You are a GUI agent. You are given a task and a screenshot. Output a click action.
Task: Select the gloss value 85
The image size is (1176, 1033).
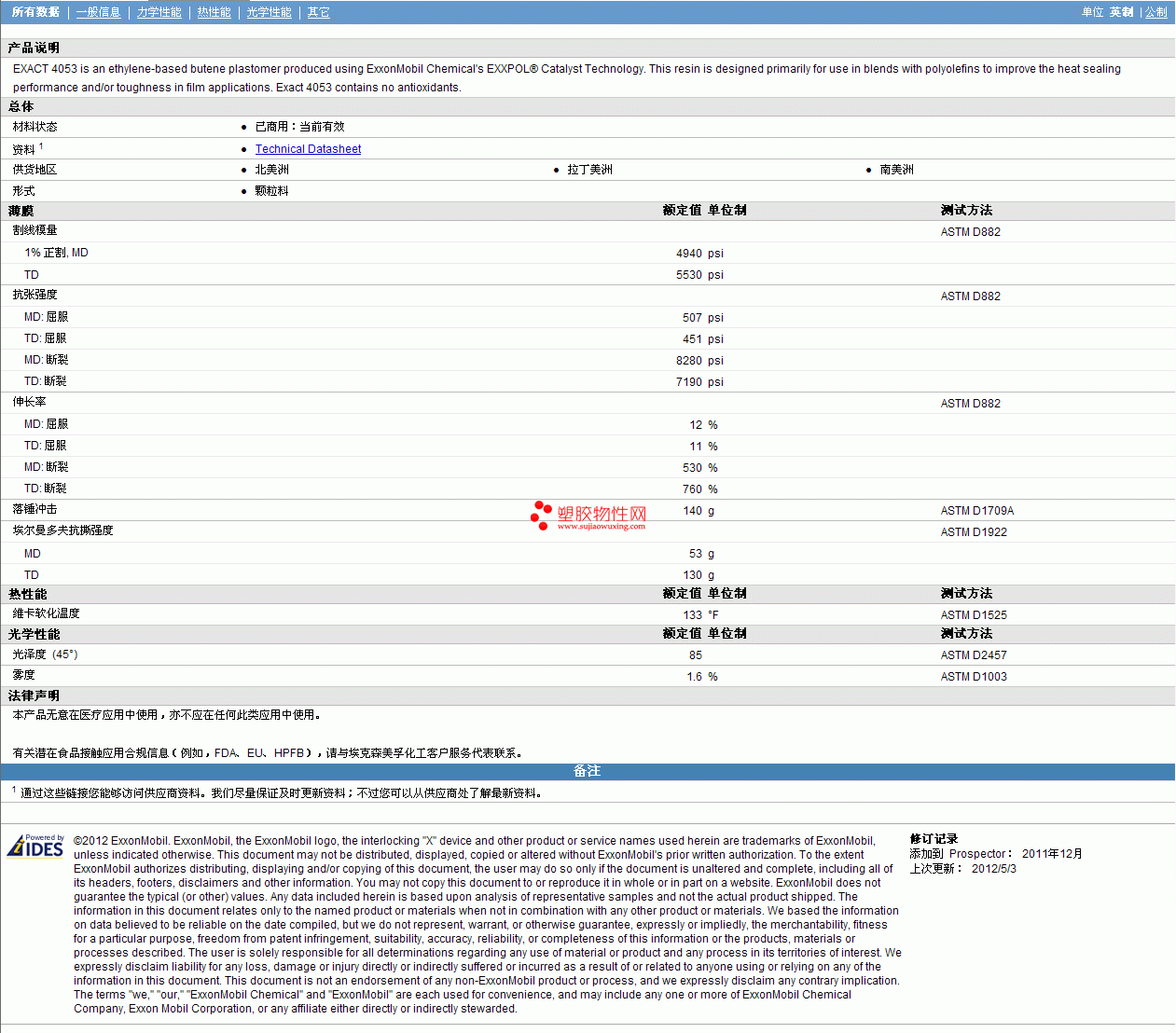[x=696, y=655]
